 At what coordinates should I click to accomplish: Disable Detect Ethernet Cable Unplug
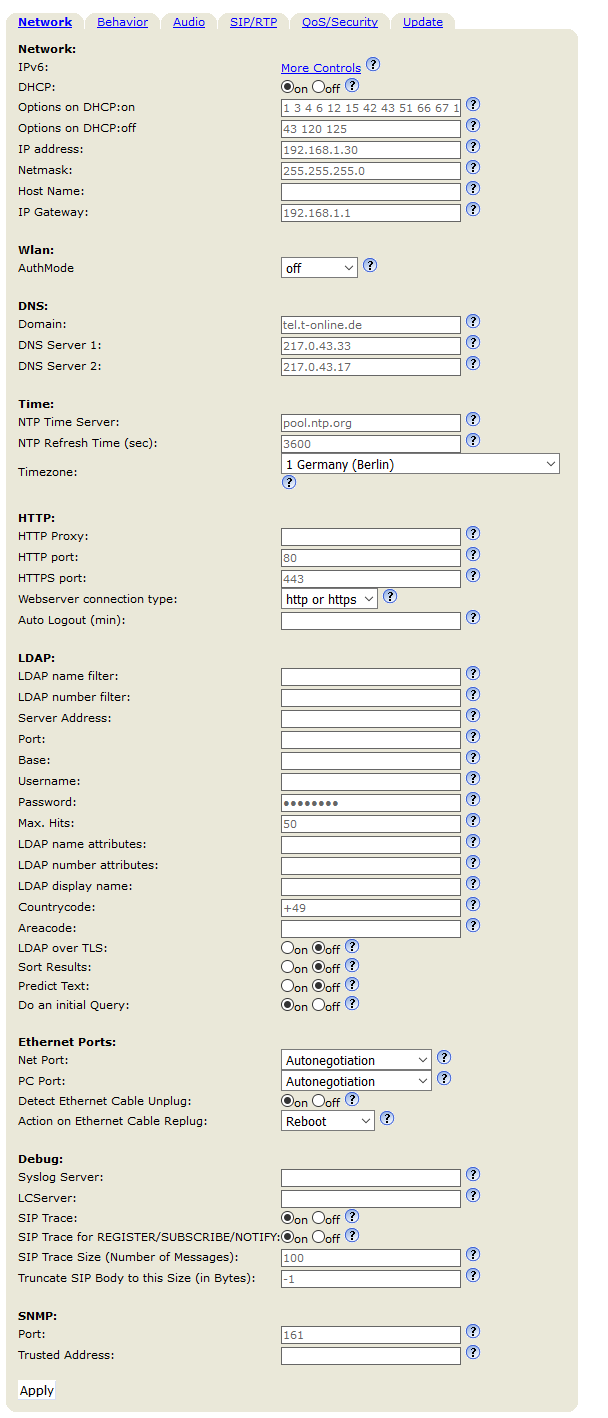pos(319,1101)
